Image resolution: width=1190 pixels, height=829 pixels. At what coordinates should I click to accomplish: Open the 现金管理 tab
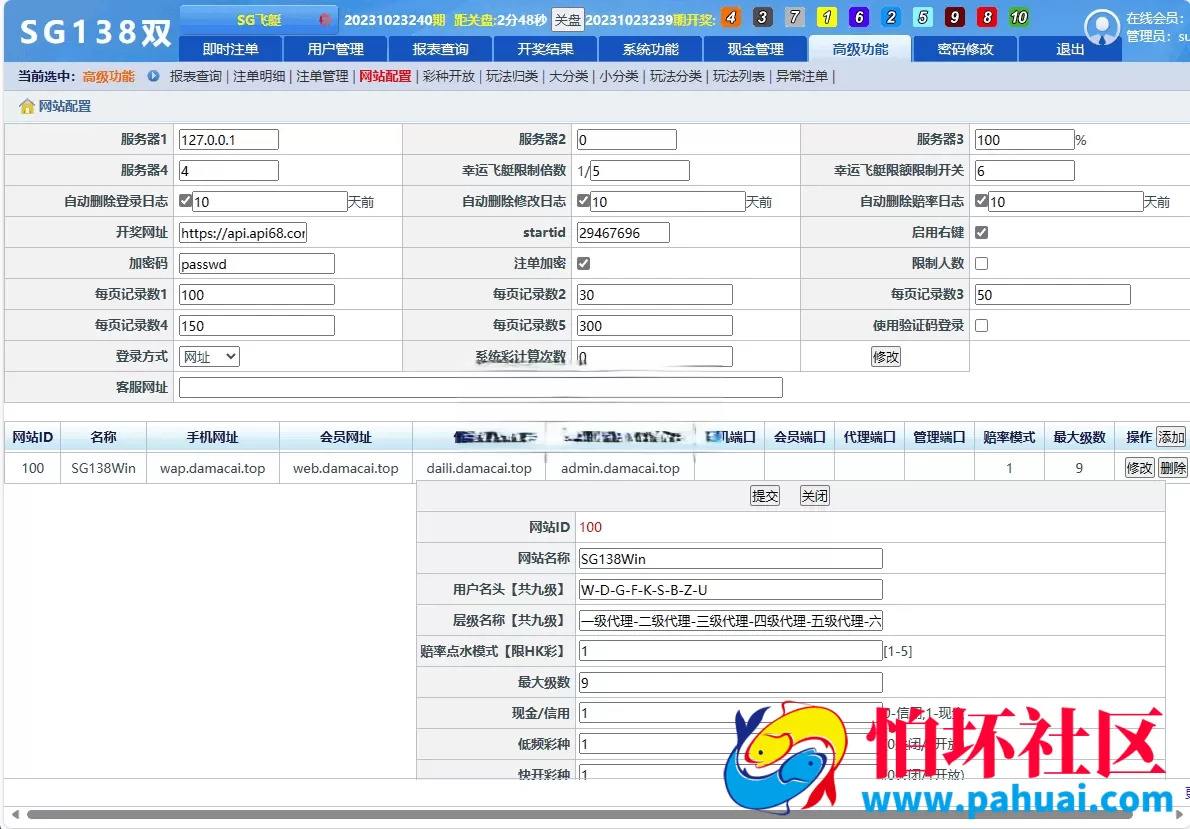[x=755, y=49]
